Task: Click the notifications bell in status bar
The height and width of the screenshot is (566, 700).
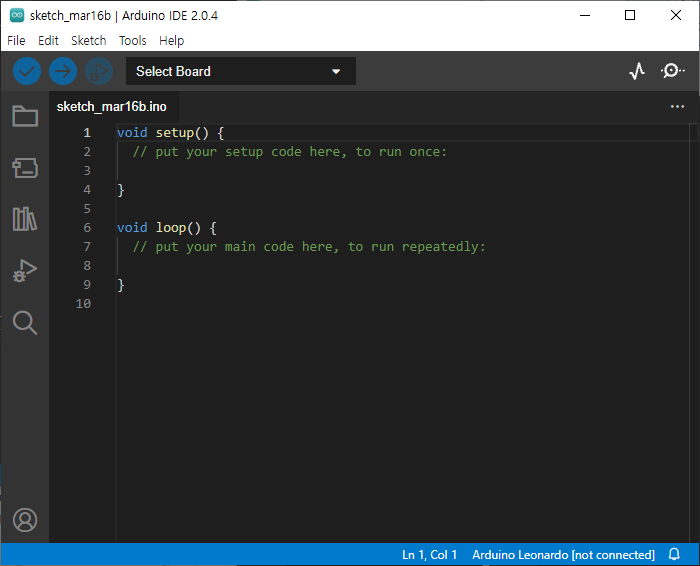Action: tap(674, 554)
